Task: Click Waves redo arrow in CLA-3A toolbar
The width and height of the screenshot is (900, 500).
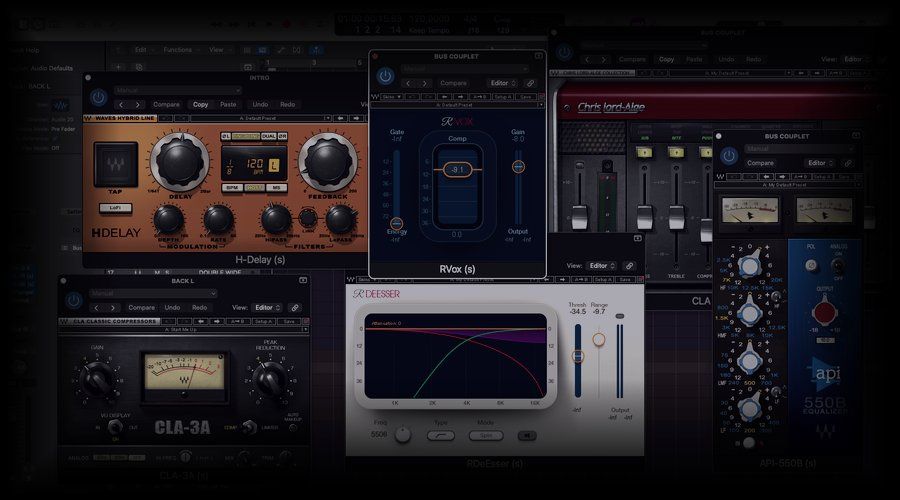Action: (216, 321)
